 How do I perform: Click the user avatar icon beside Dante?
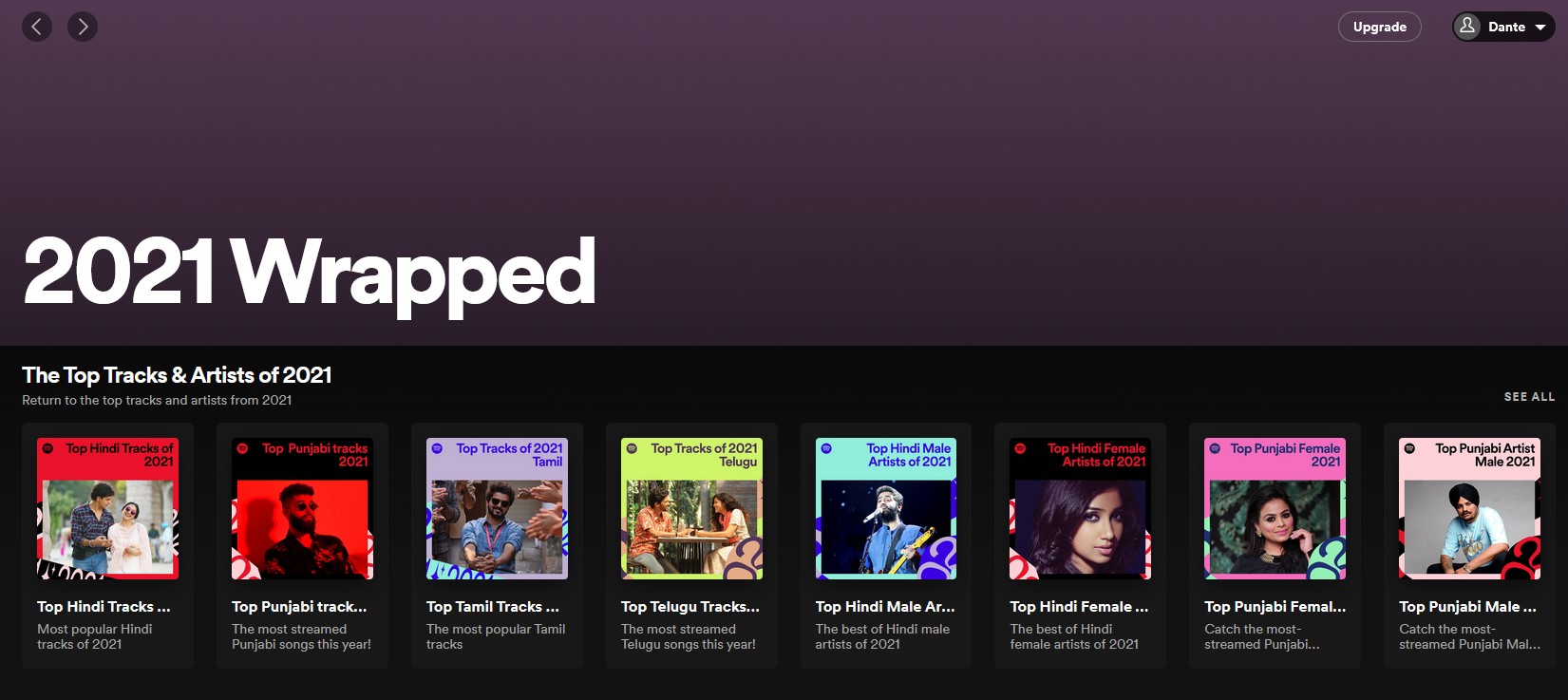click(1467, 27)
